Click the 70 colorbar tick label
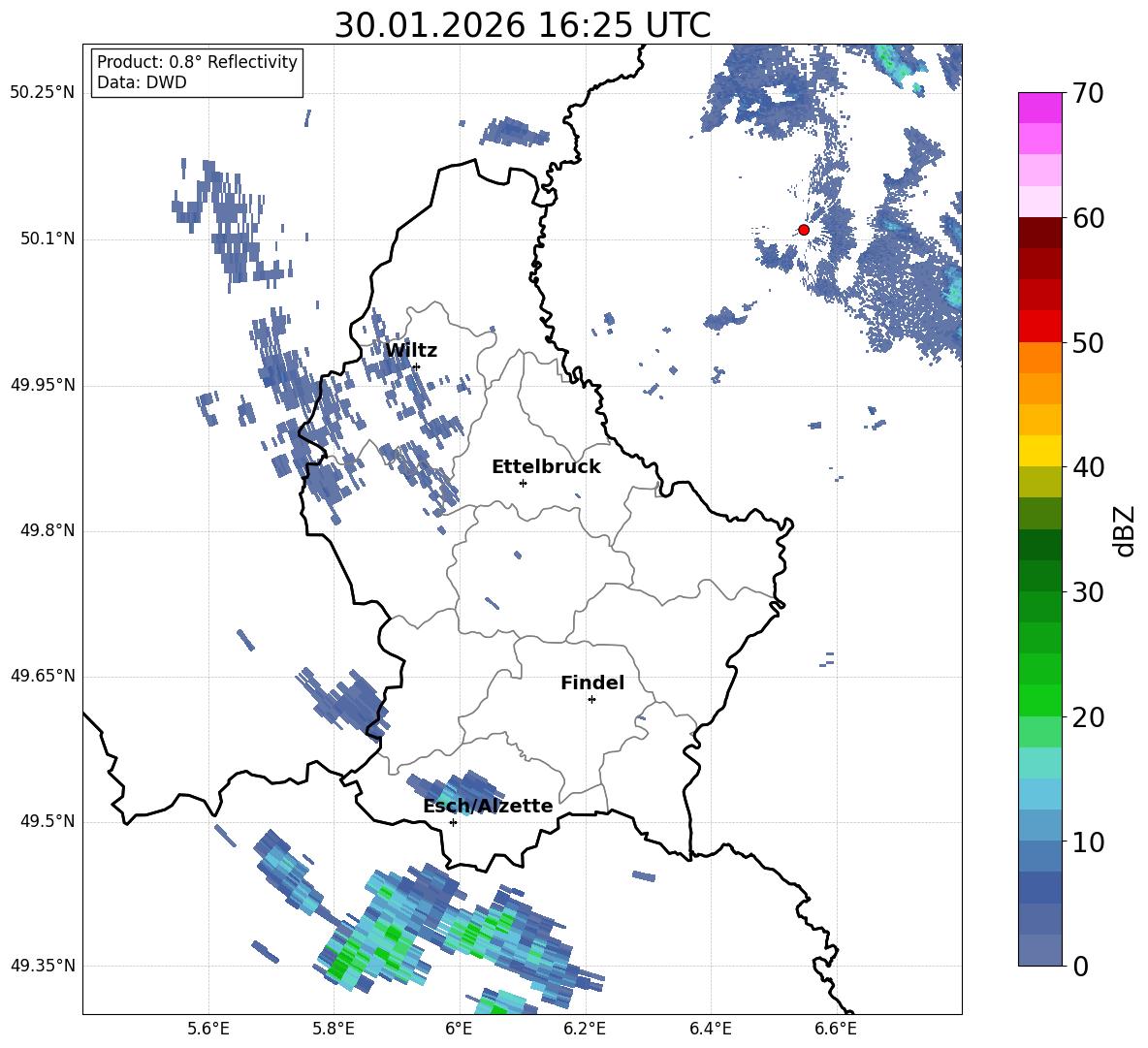 [x=1088, y=93]
